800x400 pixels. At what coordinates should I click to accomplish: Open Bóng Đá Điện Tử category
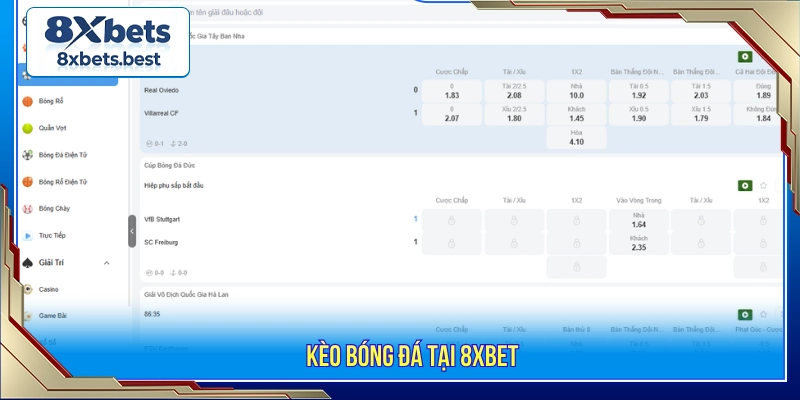(63, 155)
